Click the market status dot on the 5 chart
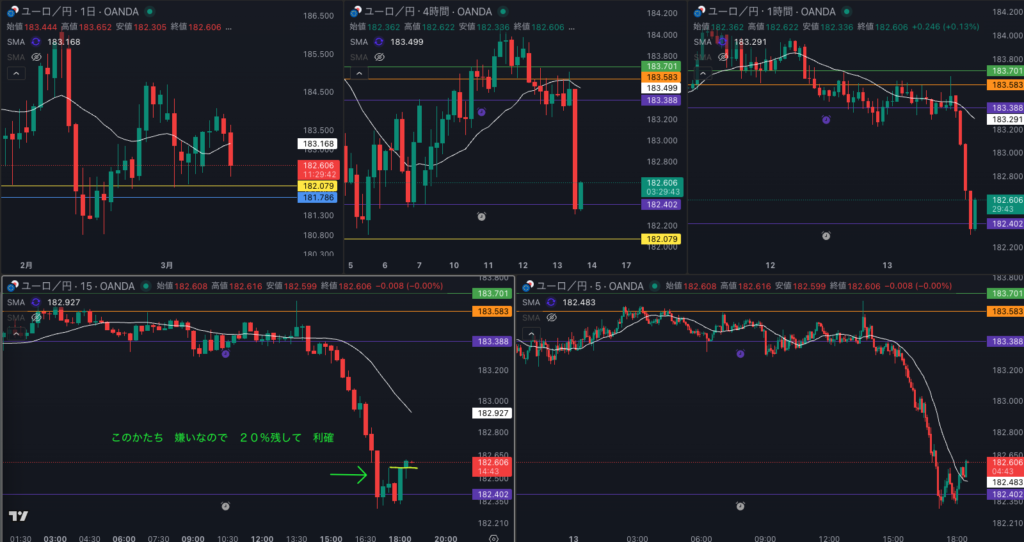Image resolution: width=1024 pixels, height=542 pixels. [654, 286]
